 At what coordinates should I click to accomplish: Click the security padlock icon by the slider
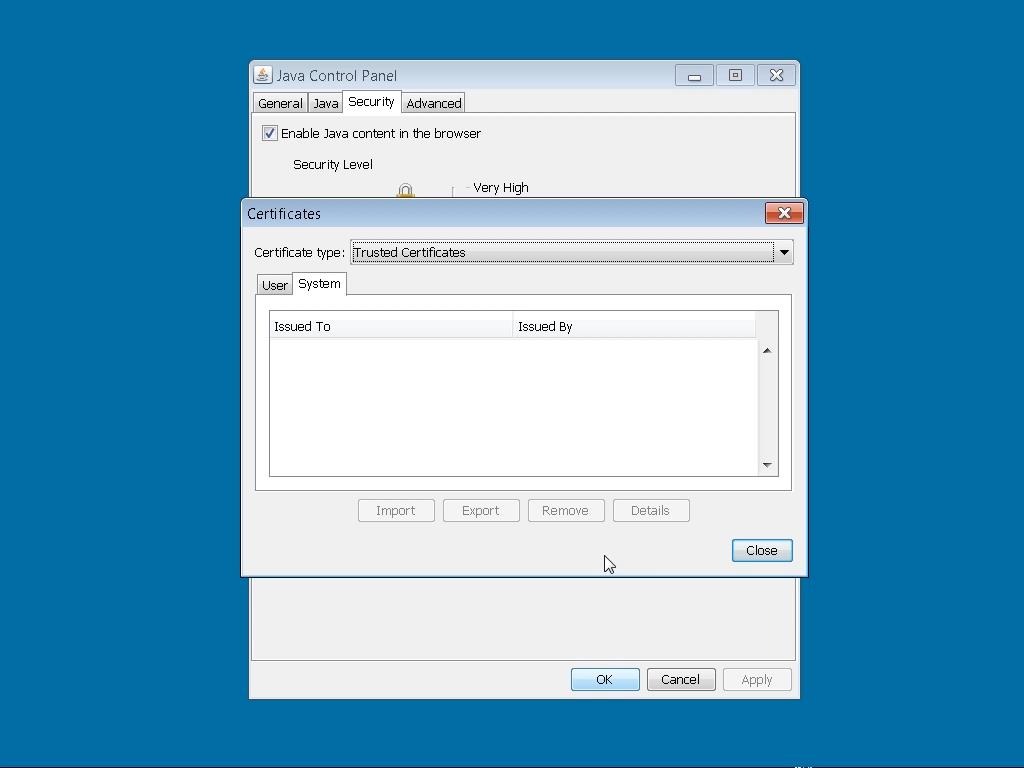[406, 191]
